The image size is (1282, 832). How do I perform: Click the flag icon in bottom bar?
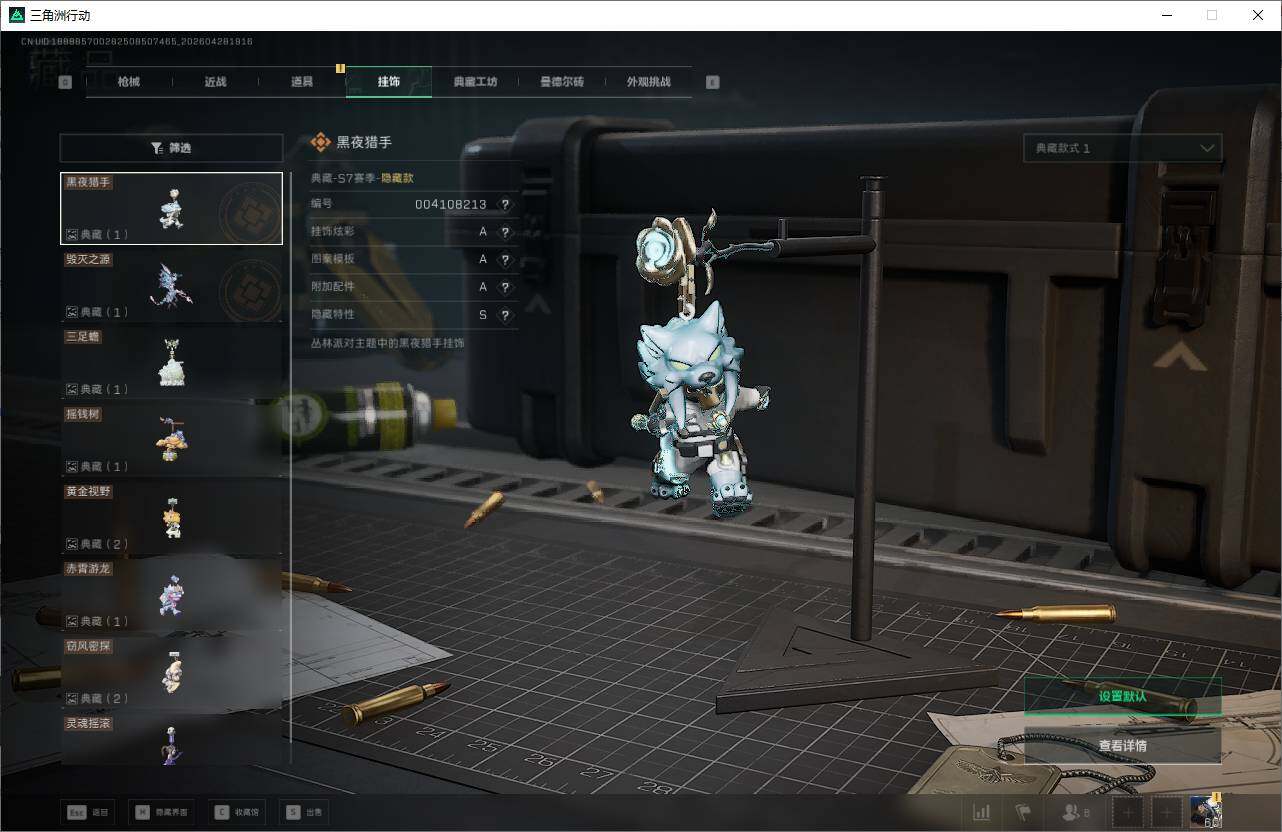pyautogui.click(x=1022, y=813)
